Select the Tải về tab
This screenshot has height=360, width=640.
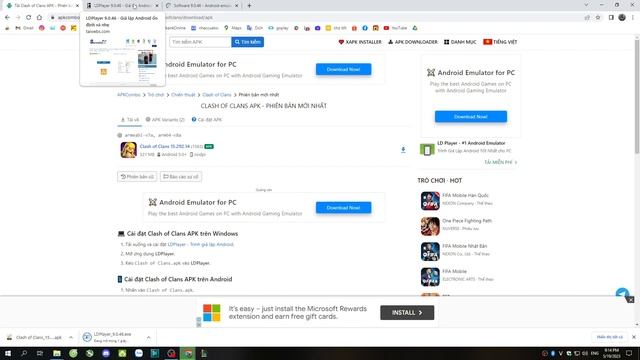pos(130,120)
